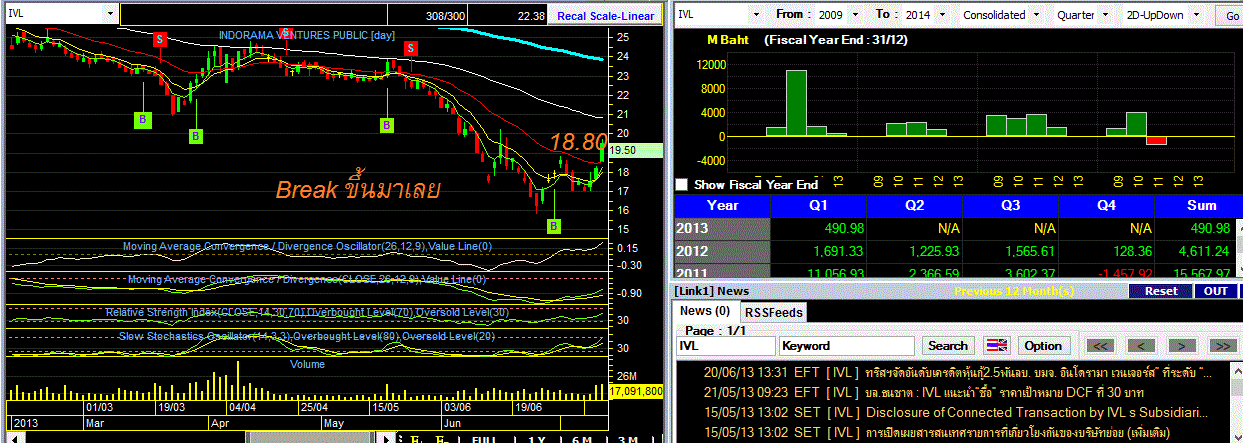Screen dimensions: 1243x445
Task: Select the 2013 year row cell
Action: pos(723,229)
